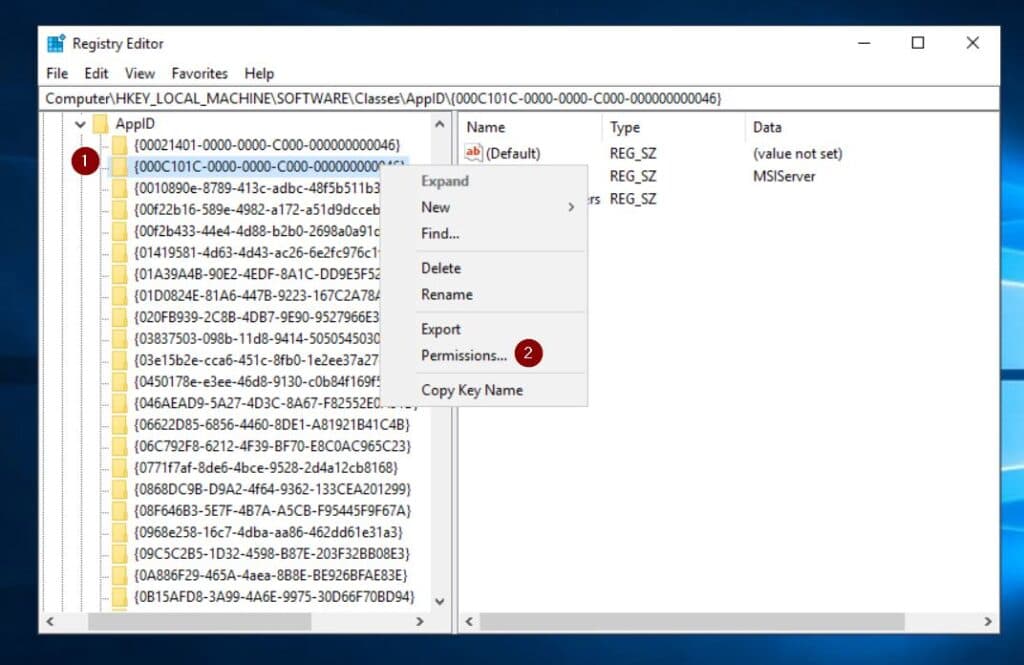Click the (Default) value name
The image size is (1024, 665).
click(513, 154)
